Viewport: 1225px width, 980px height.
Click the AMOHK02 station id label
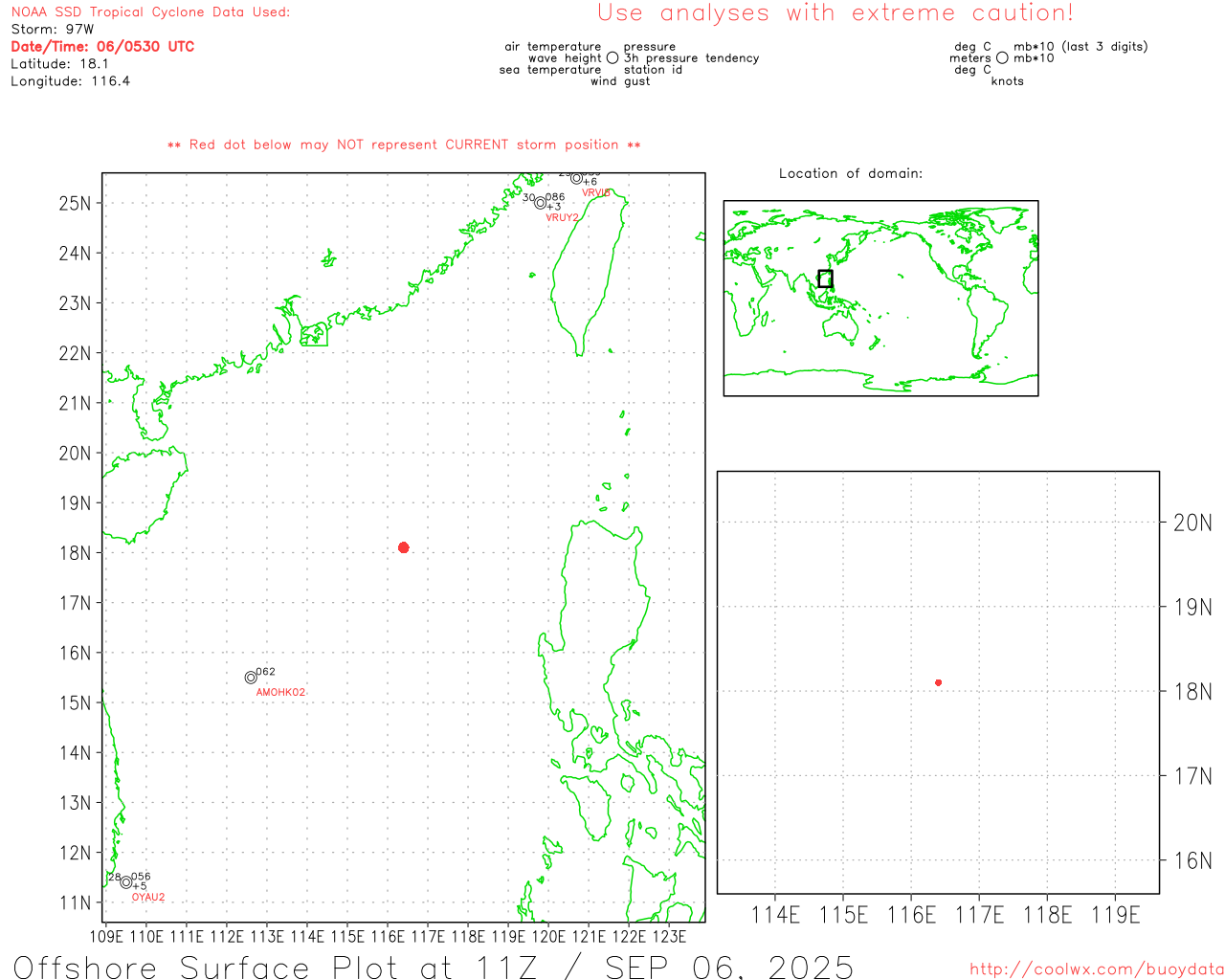pyautogui.click(x=280, y=692)
